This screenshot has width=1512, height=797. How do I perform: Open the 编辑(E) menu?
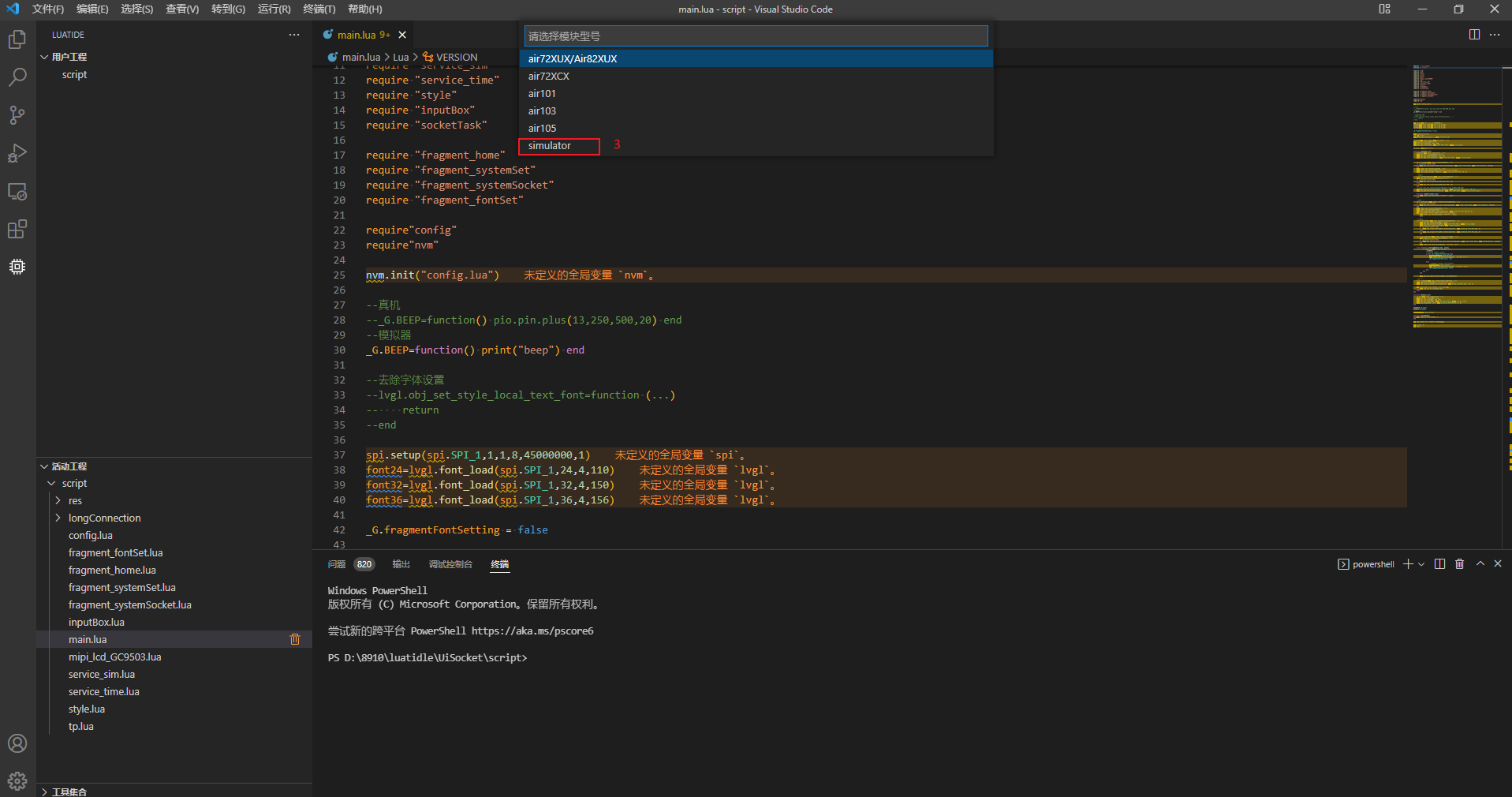click(92, 9)
